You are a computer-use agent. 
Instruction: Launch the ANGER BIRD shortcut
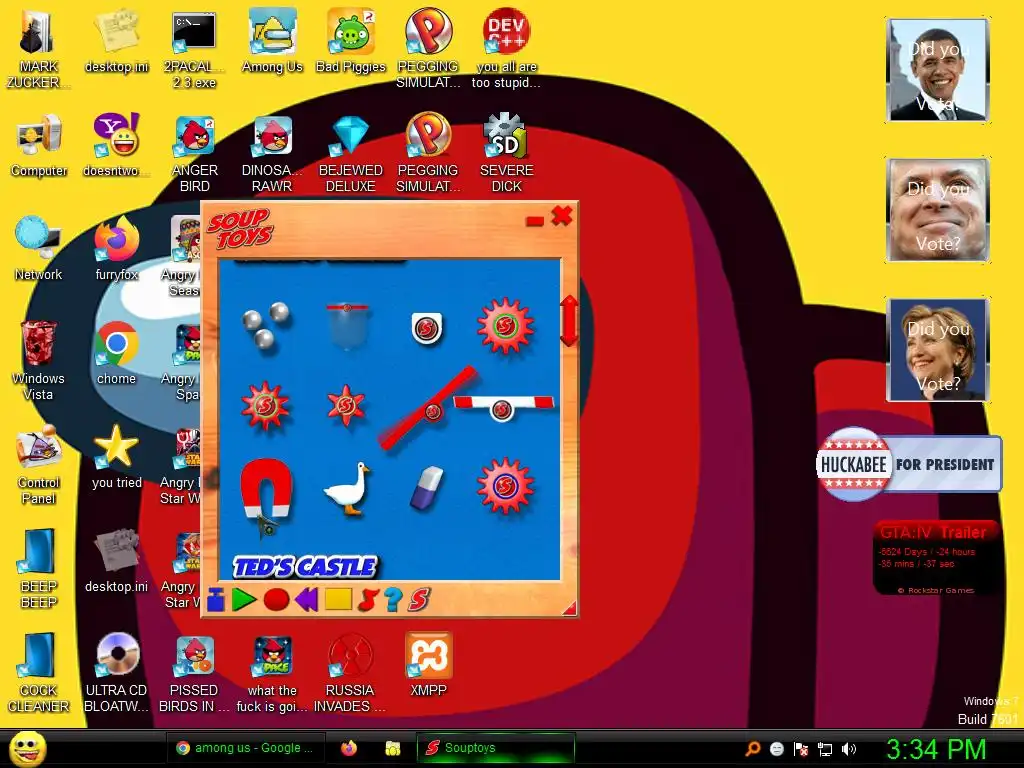tap(195, 154)
